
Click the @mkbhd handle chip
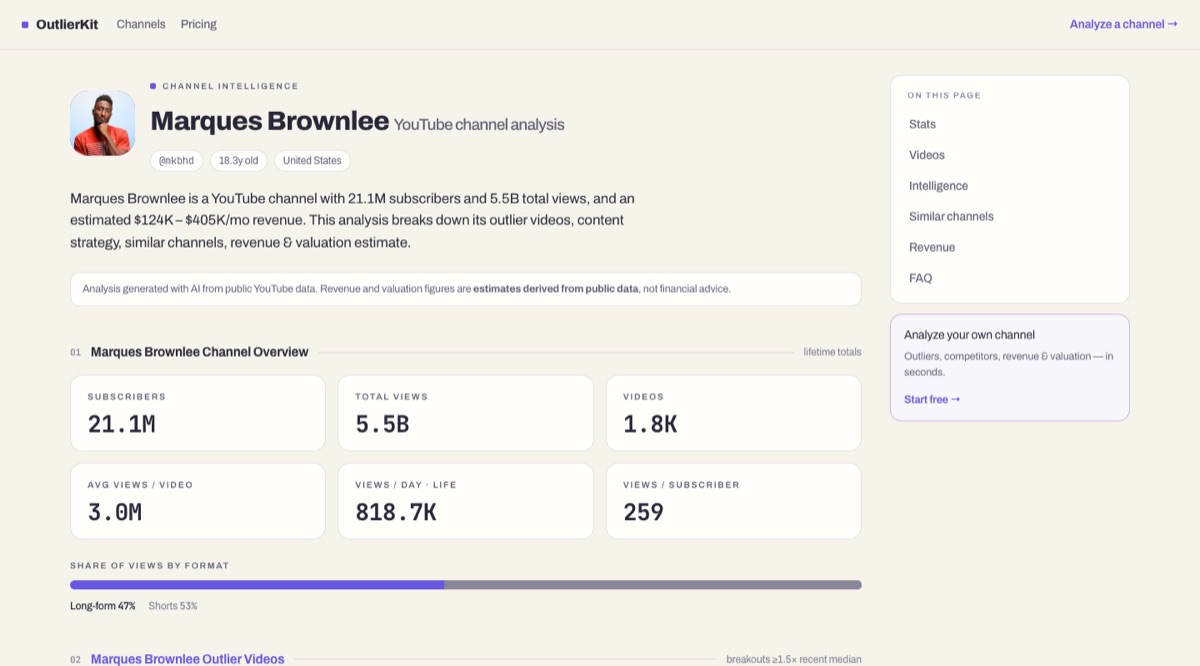pyautogui.click(x=177, y=160)
